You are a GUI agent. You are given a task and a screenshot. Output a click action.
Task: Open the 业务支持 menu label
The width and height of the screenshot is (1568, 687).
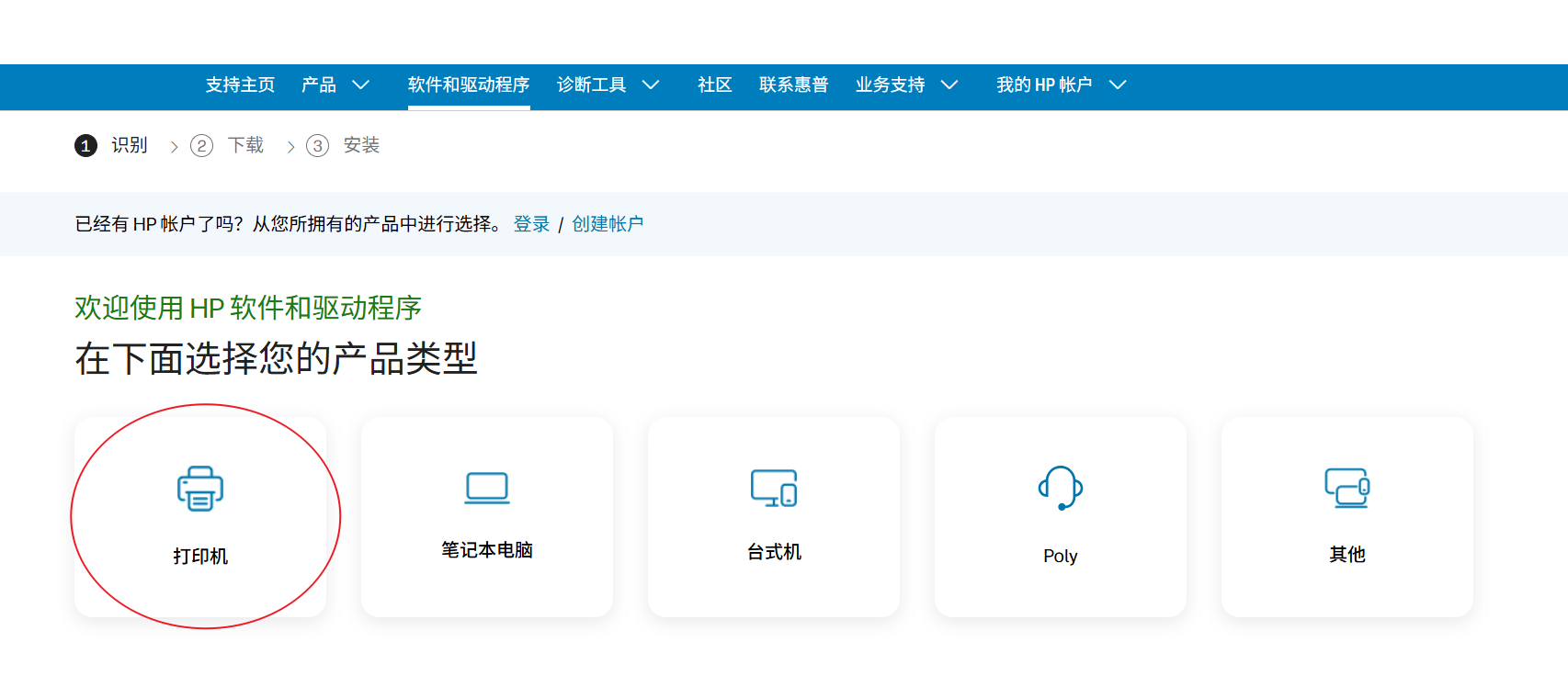pos(890,85)
